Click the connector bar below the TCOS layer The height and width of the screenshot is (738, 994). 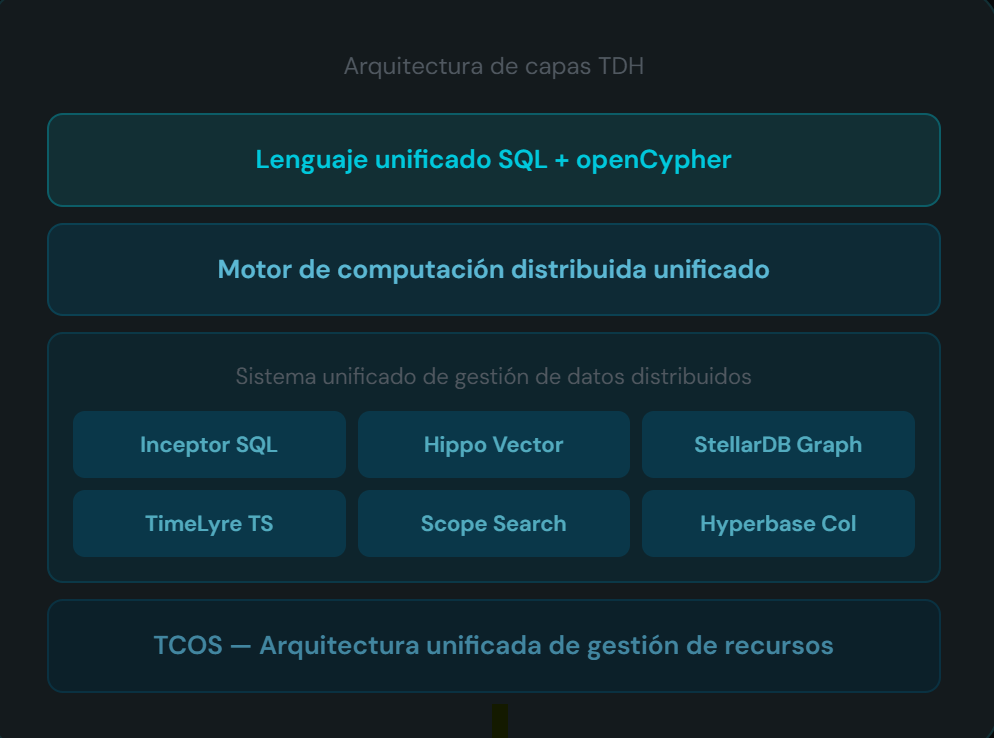click(500, 721)
